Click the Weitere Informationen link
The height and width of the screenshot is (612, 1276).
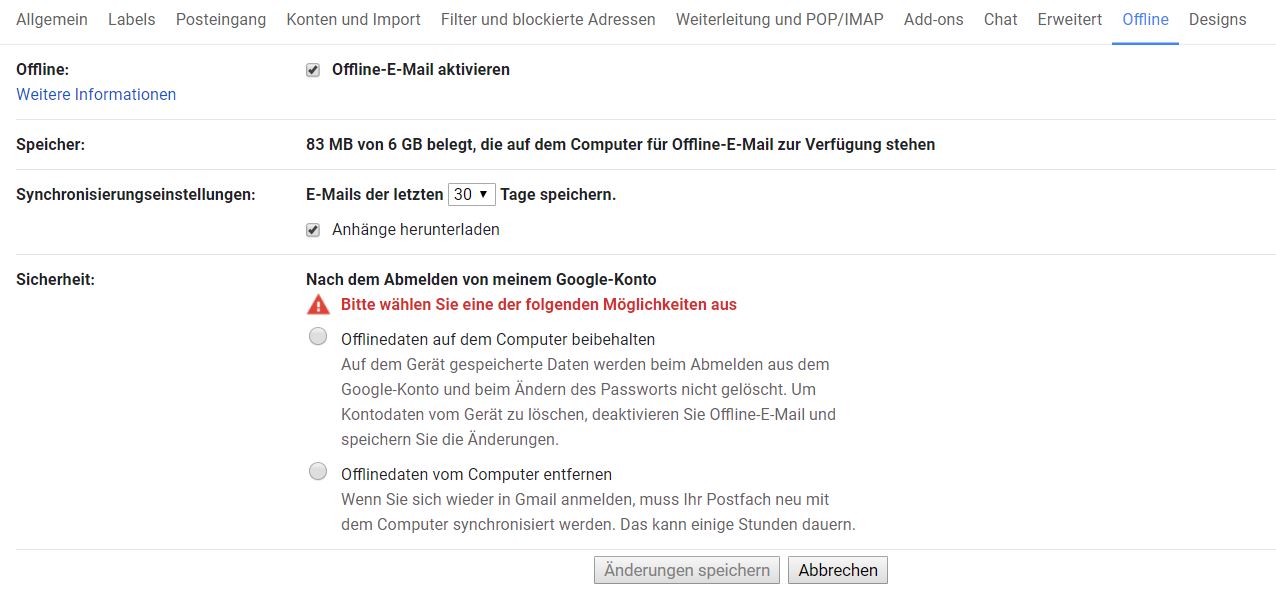96,95
